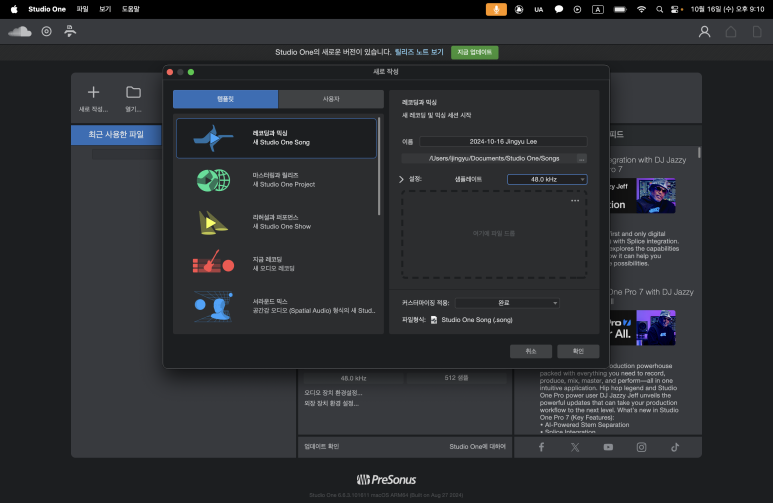The height and width of the screenshot is (503, 773).
Task: Select the Spatial Audio surround mix template
Action: 276,306
